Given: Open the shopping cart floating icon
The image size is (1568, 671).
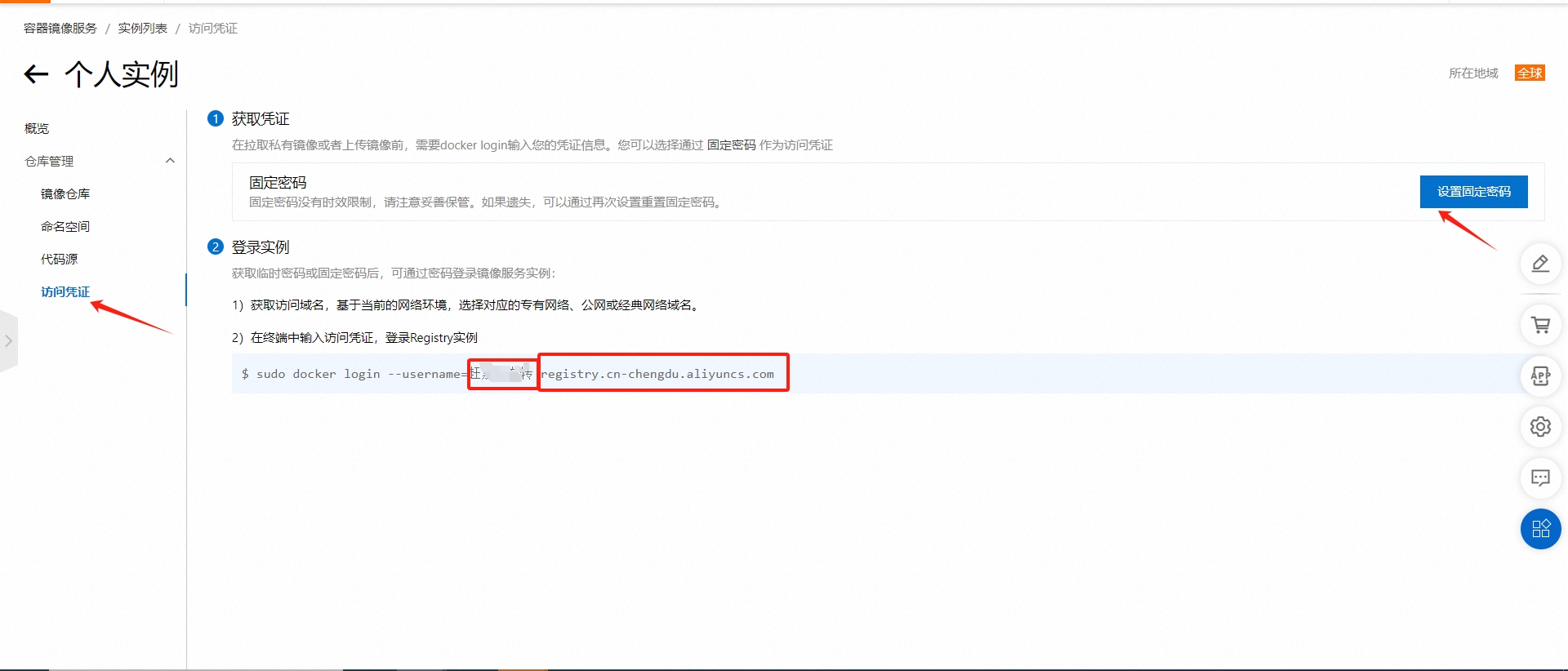Looking at the screenshot, I should point(1540,325).
